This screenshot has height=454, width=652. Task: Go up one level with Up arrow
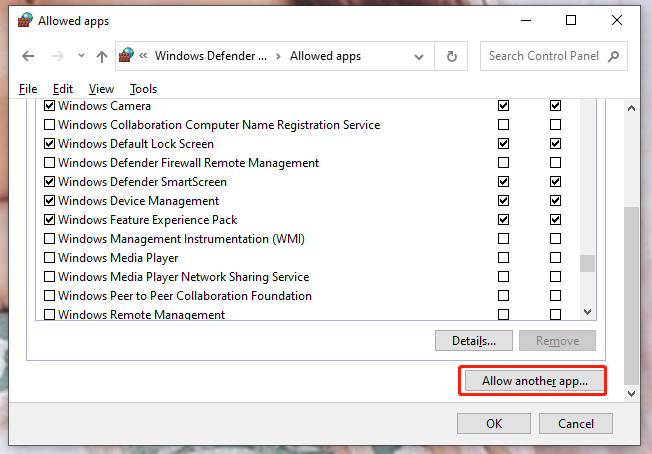coord(102,56)
